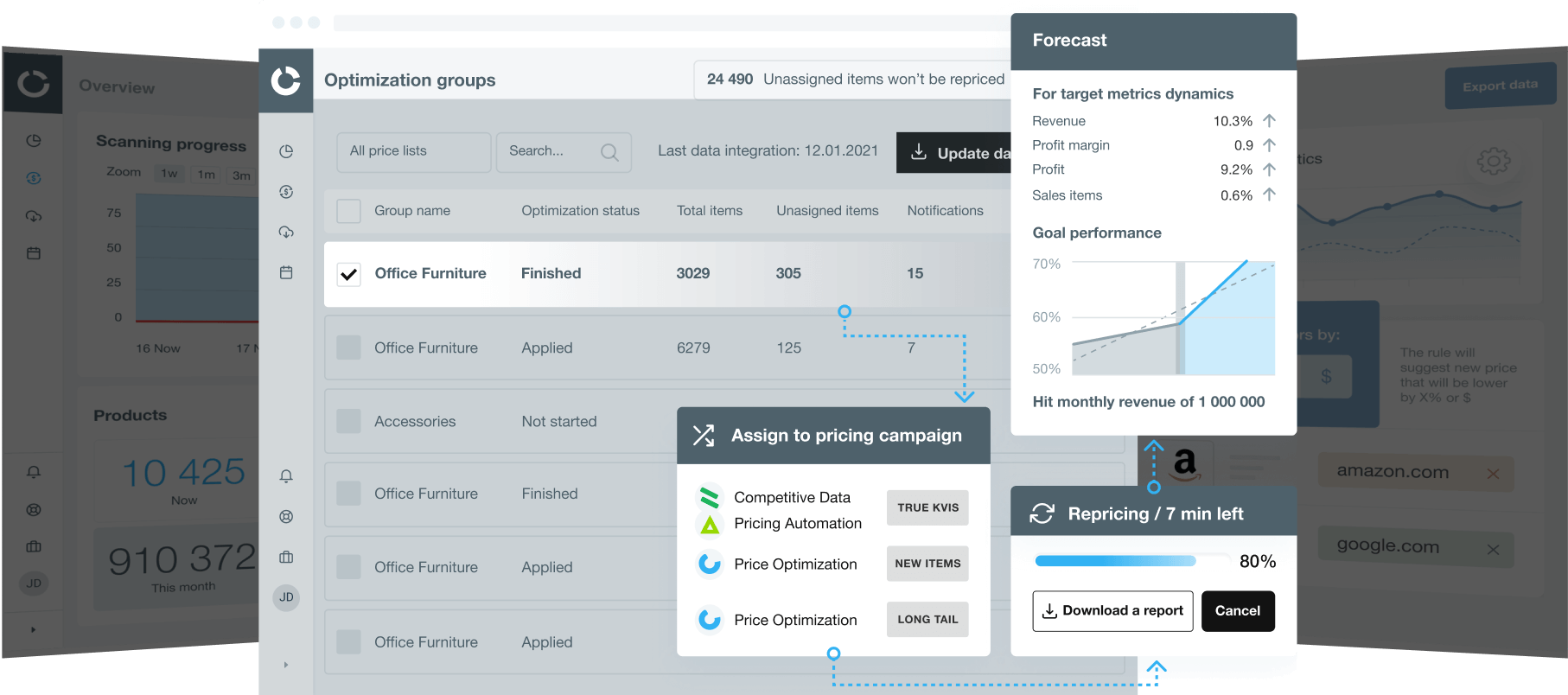Open JD user avatar in main sidebar
Viewport: 1568px width, 695px height.
click(286, 597)
